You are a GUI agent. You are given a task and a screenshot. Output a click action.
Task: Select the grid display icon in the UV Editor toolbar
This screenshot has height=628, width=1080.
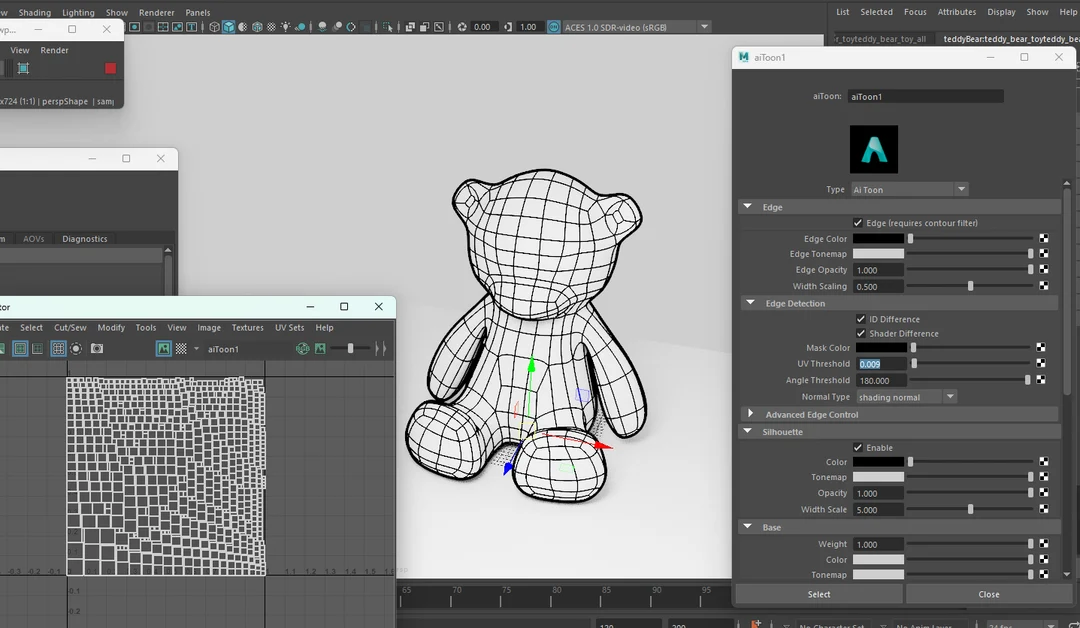pos(57,348)
